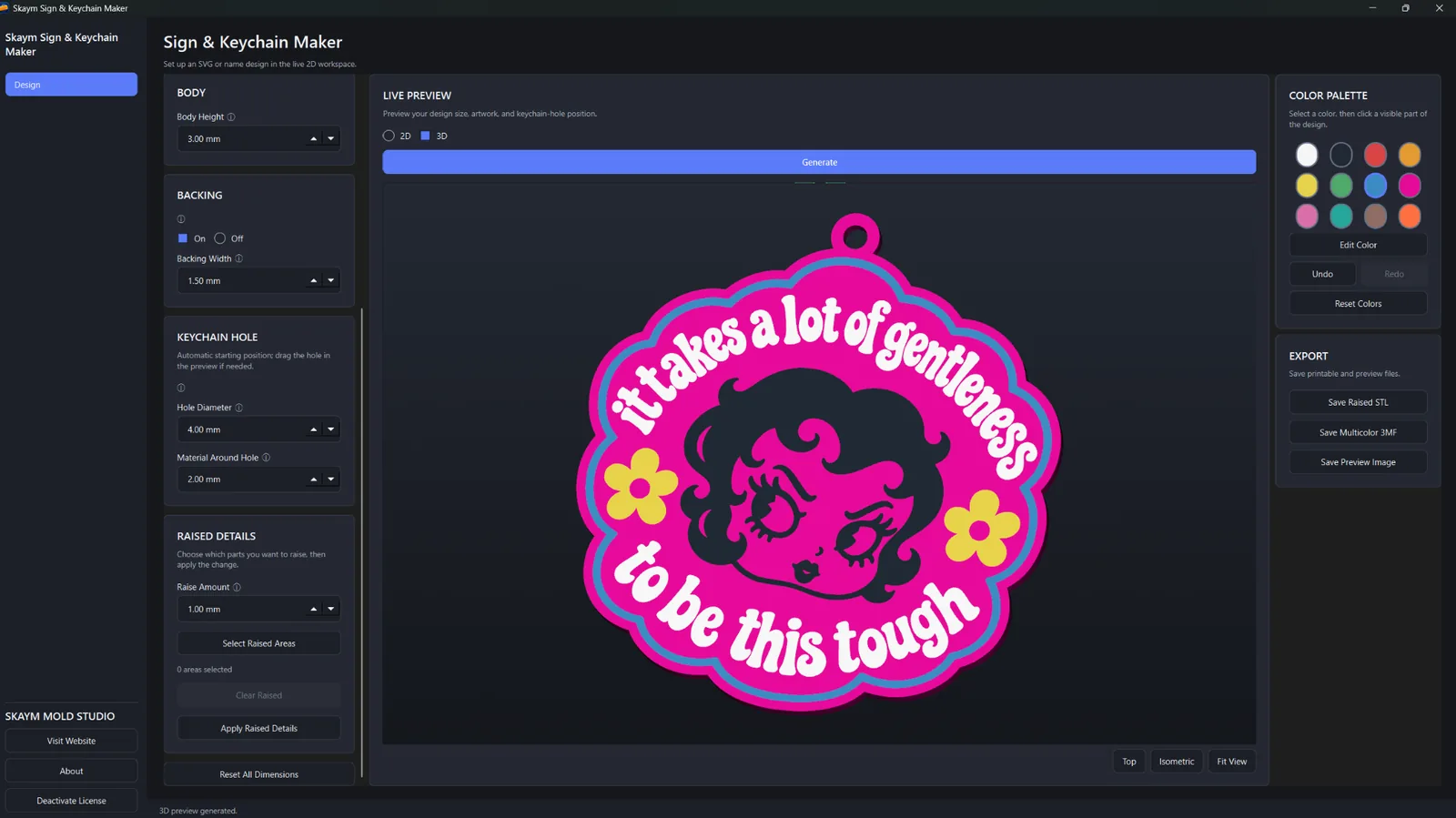Click the disabled Clear Raised button
The width and height of the screenshot is (1456, 818).
click(259, 695)
